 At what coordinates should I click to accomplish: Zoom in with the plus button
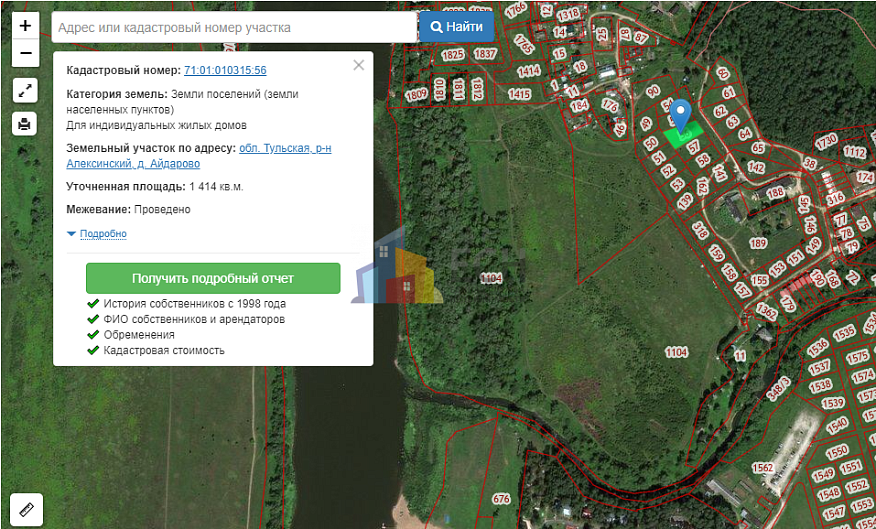[25, 26]
